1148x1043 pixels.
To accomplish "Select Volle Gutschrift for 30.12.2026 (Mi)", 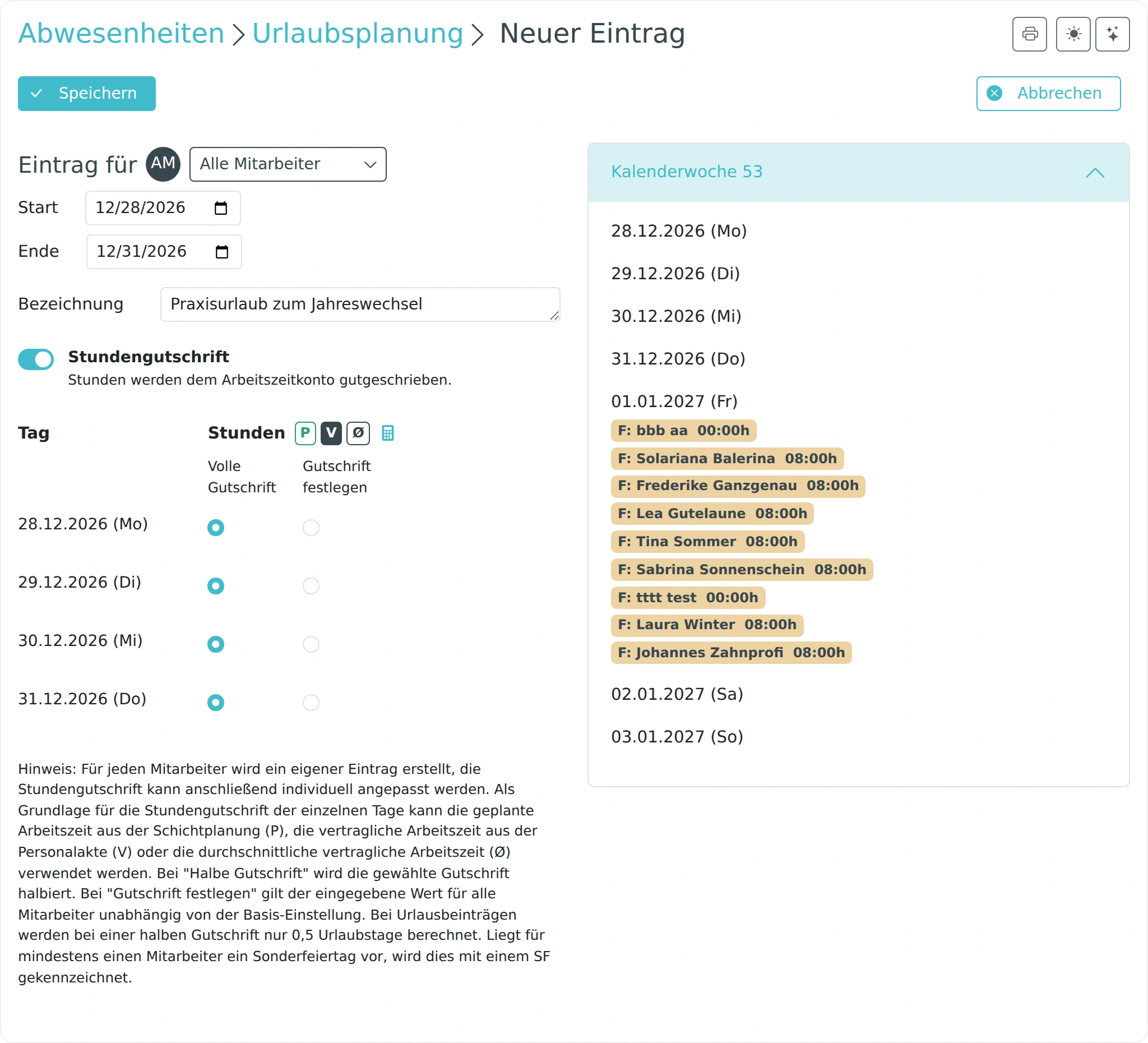I will point(216,644).
